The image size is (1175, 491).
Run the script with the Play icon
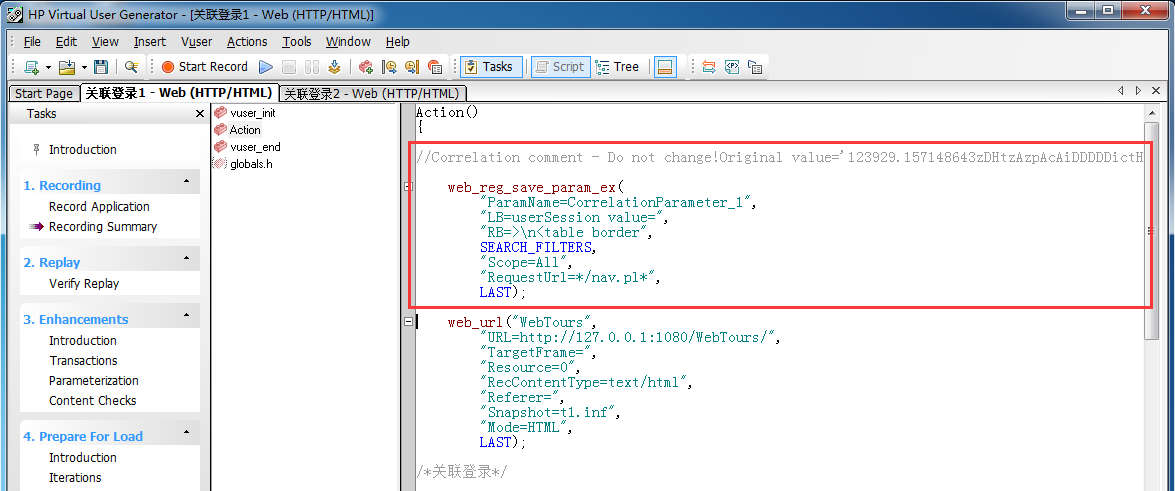(265, 67)
